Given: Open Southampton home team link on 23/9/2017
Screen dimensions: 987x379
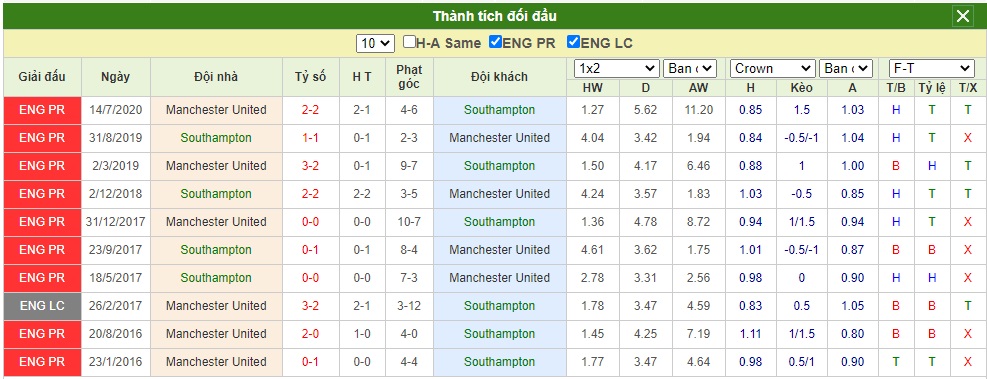Looking at the screenshot, I should click(x=216, y=250).
